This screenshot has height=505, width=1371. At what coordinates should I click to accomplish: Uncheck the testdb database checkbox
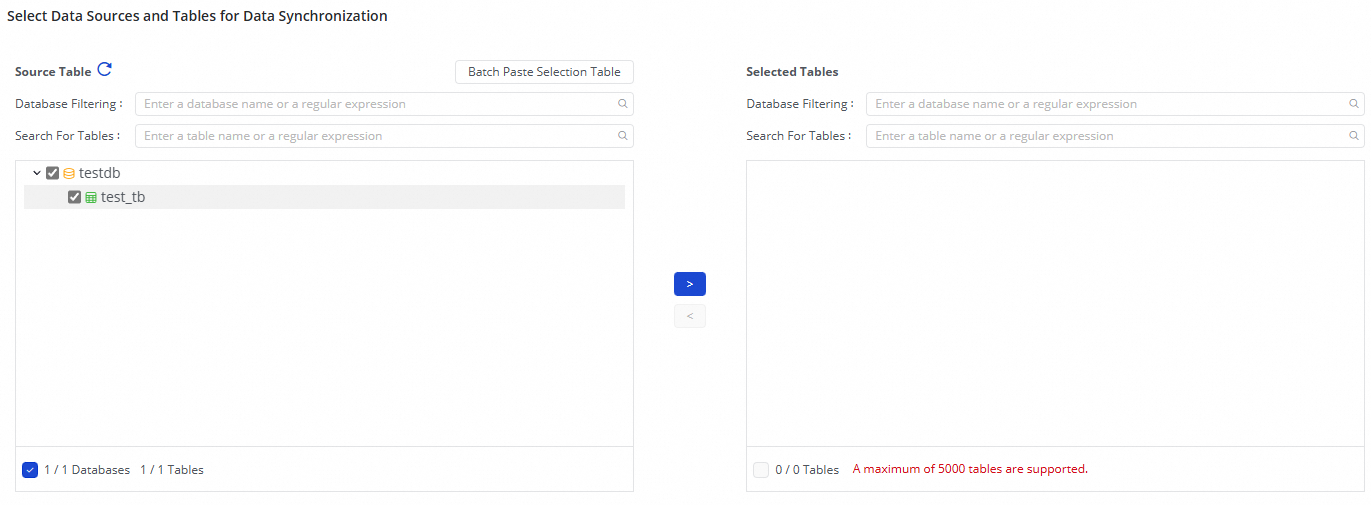[x=53, y=173]
